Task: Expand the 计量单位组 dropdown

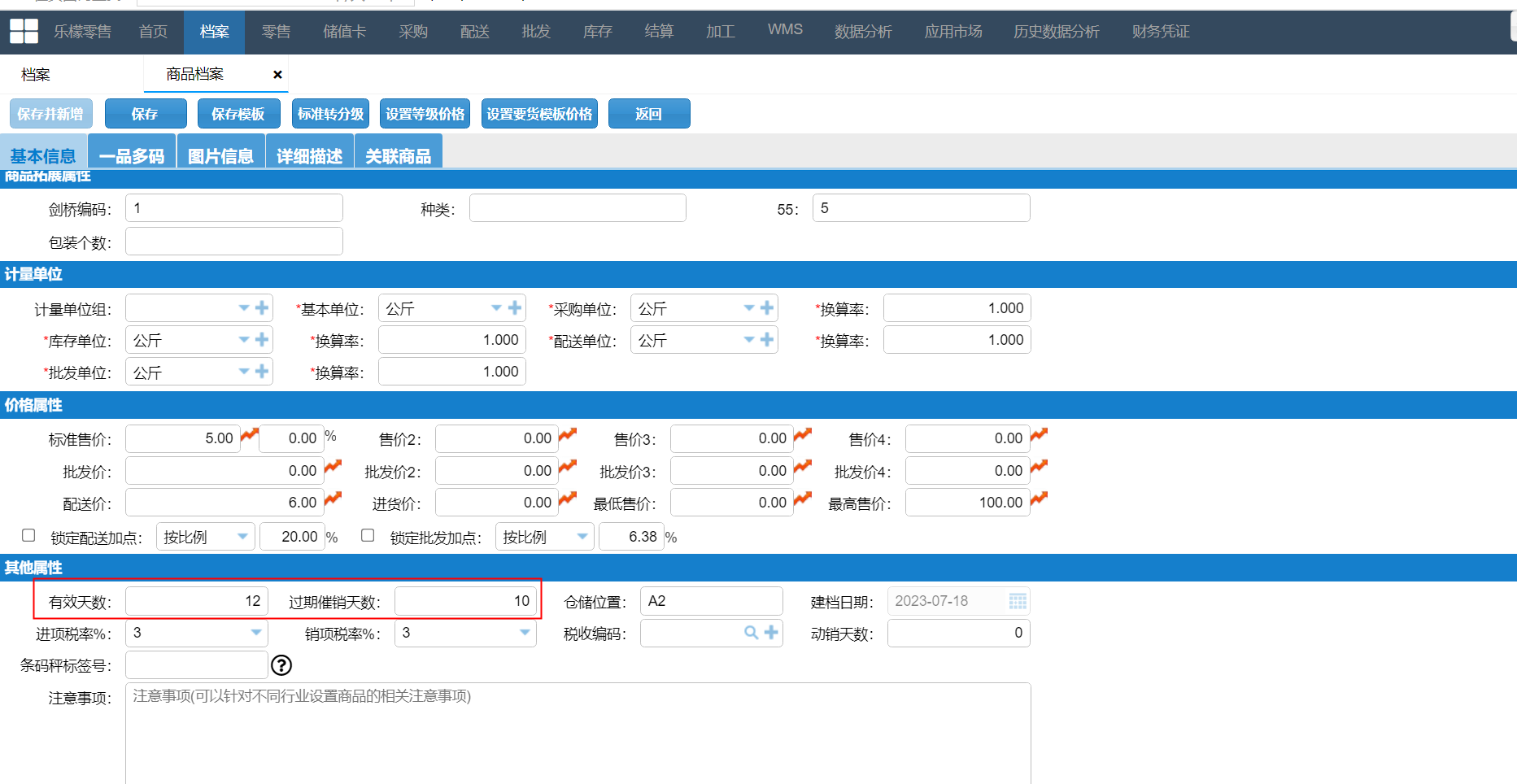Action: click(244, 307)
